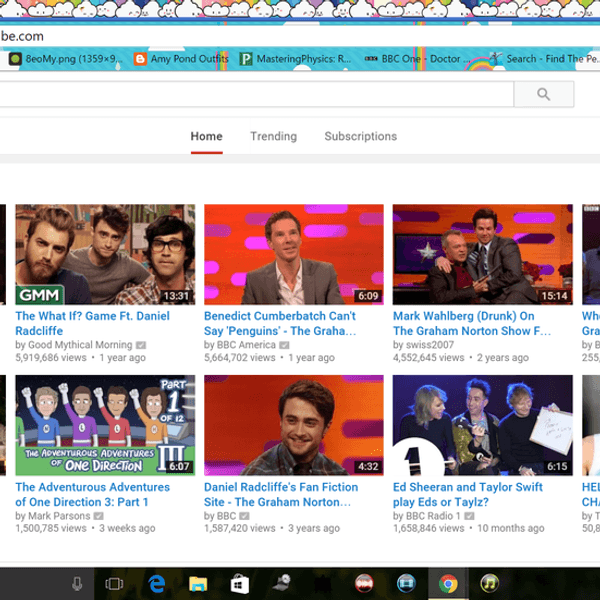Visit the BBC Radio 1 channel
600x600 pixels.
tap(433, 516)
